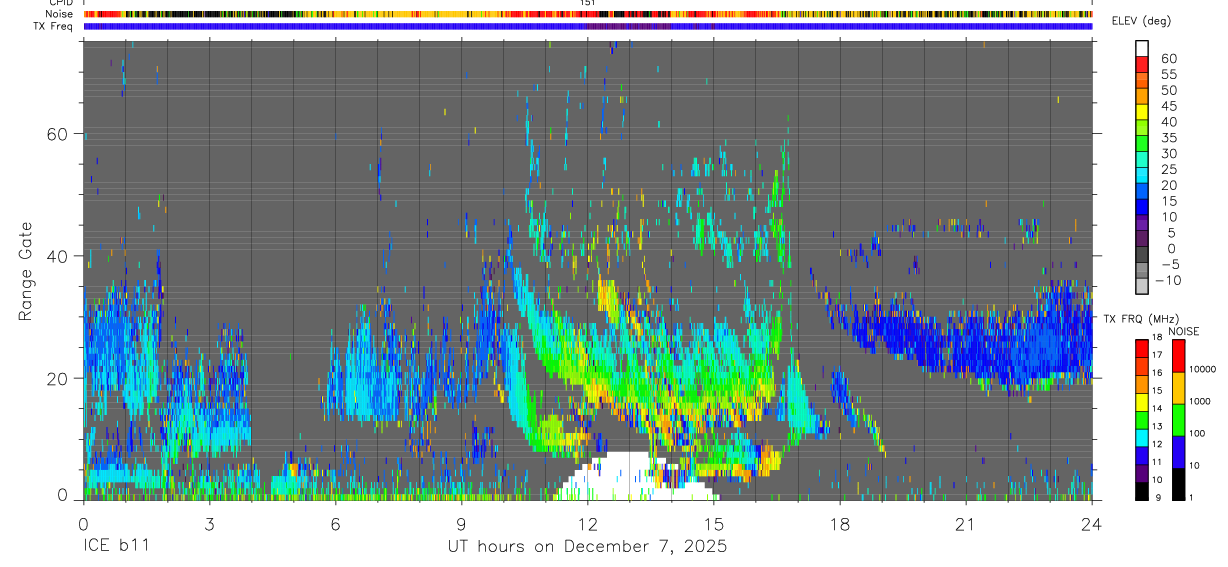This screenshot has height=567, width=1228.
Task: Click the '30' label on ELEV legend
Action: pyautogui.click(x=1168, y=153)
